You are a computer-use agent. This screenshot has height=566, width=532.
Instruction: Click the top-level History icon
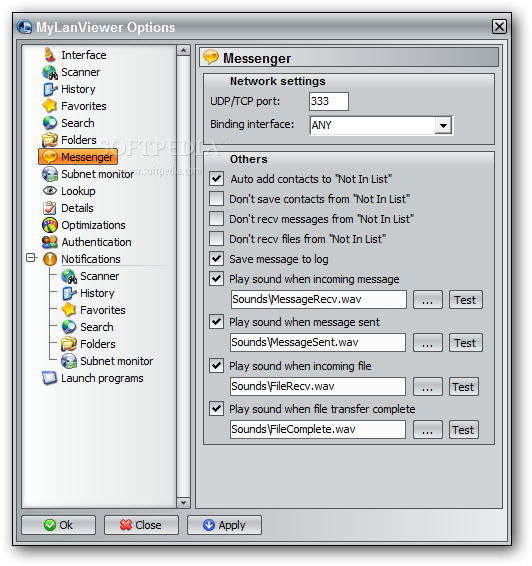pos(50,89)
